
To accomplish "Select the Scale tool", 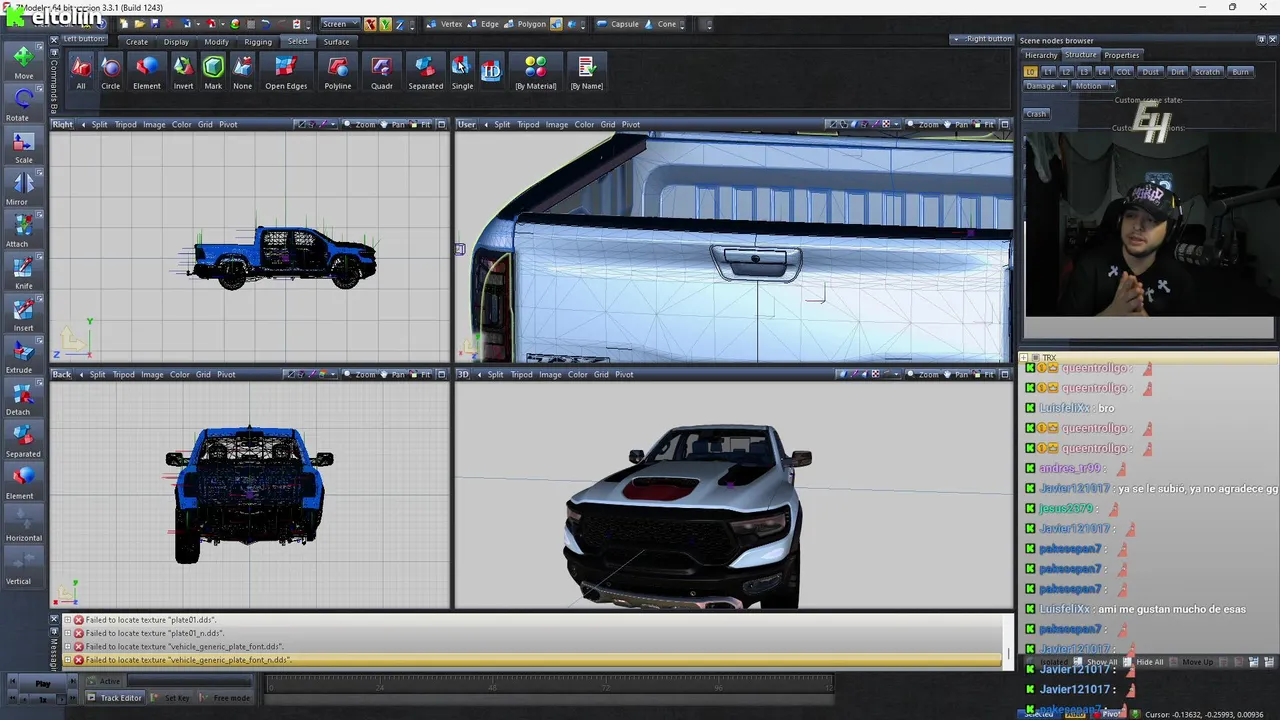I will coord(23,146).
